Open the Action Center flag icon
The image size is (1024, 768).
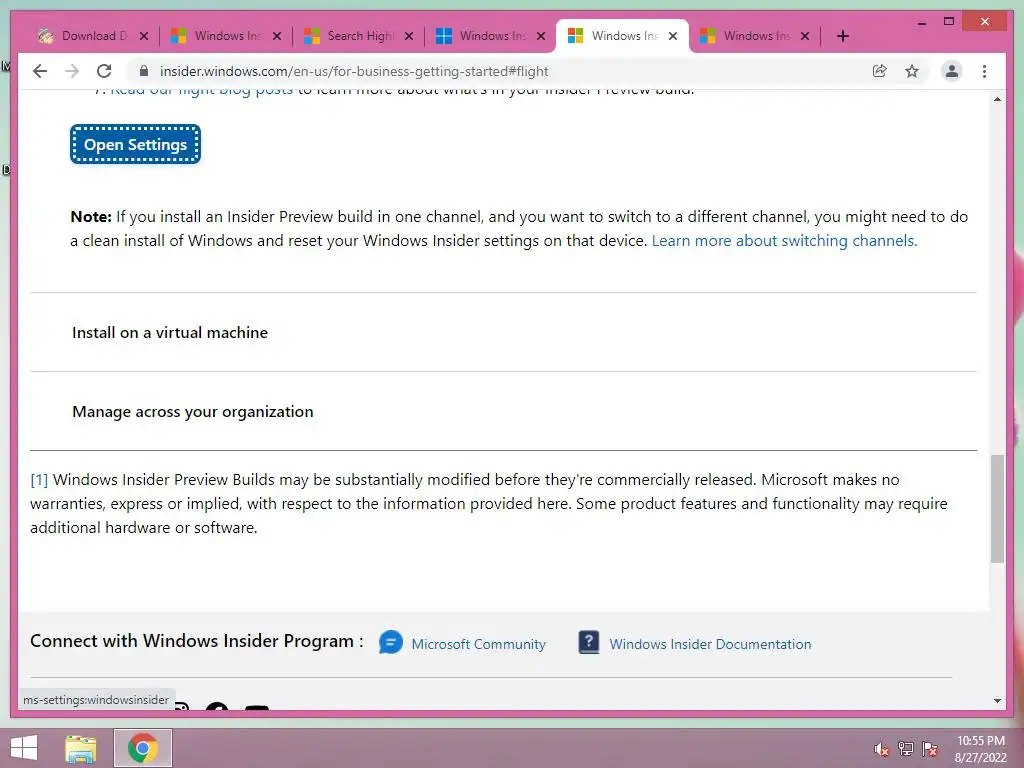pyautogui.click(x=930, y=748)
